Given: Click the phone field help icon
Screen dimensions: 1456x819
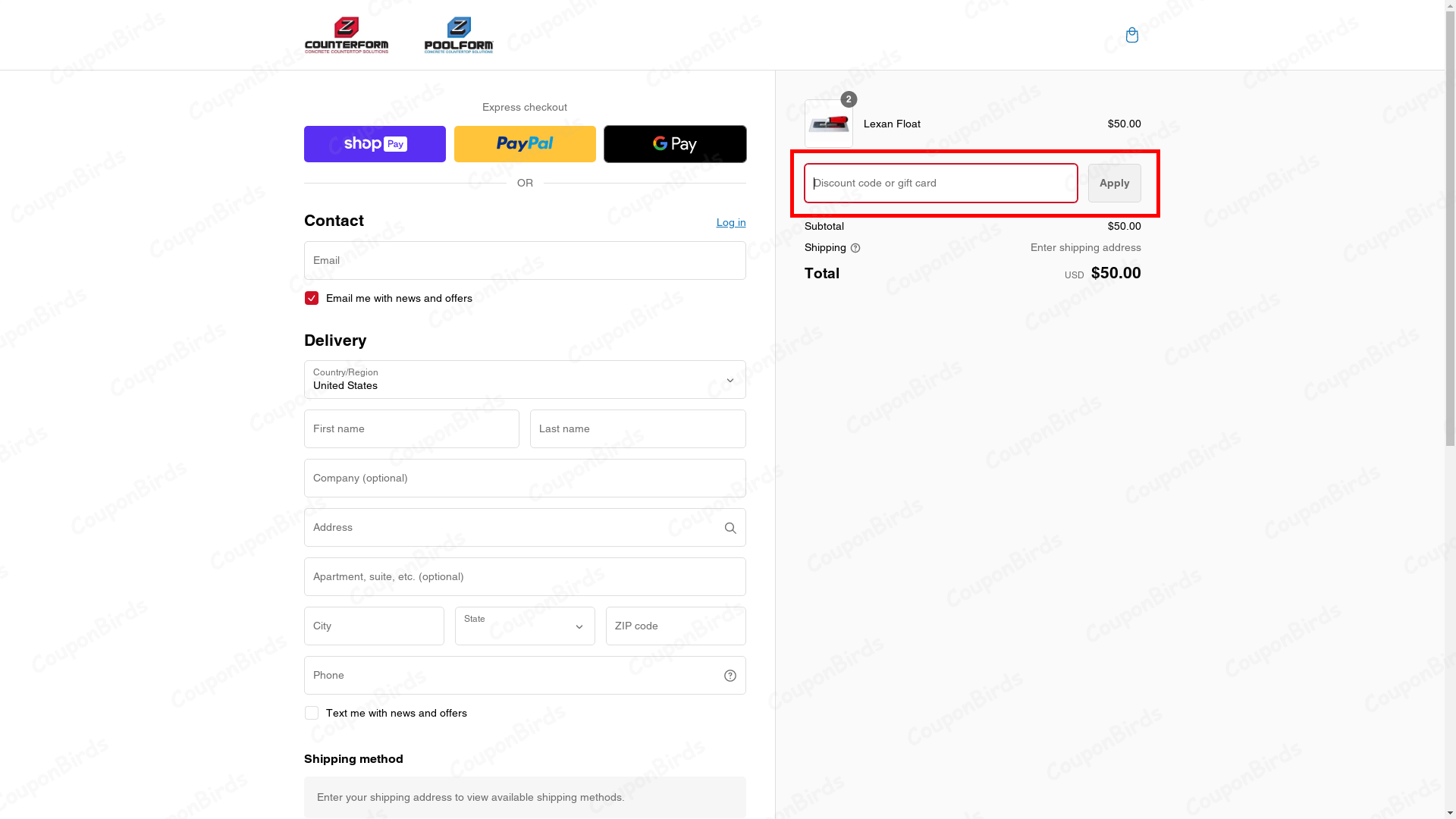Looking at the screenshot, I should coord(730,676).
